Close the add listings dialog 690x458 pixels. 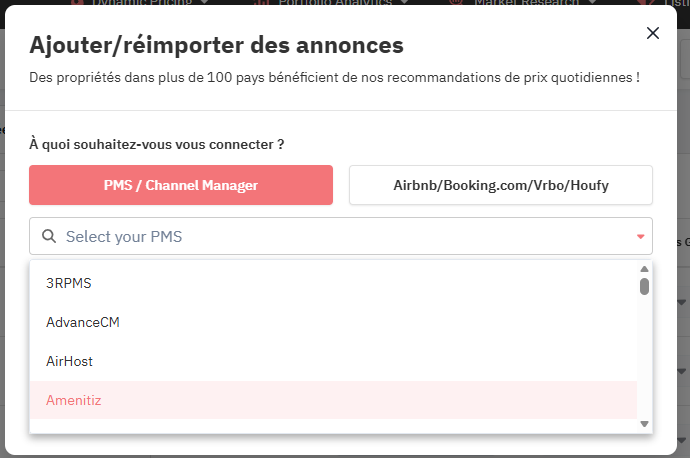coord(653,33)
